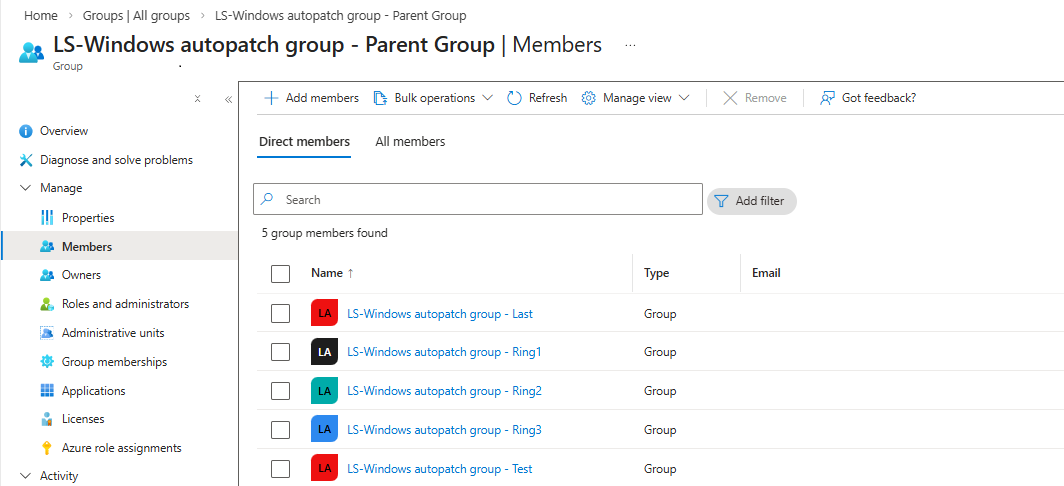
Task: Check the box for autopatch group - Ring1
Action: click(280, 352)
